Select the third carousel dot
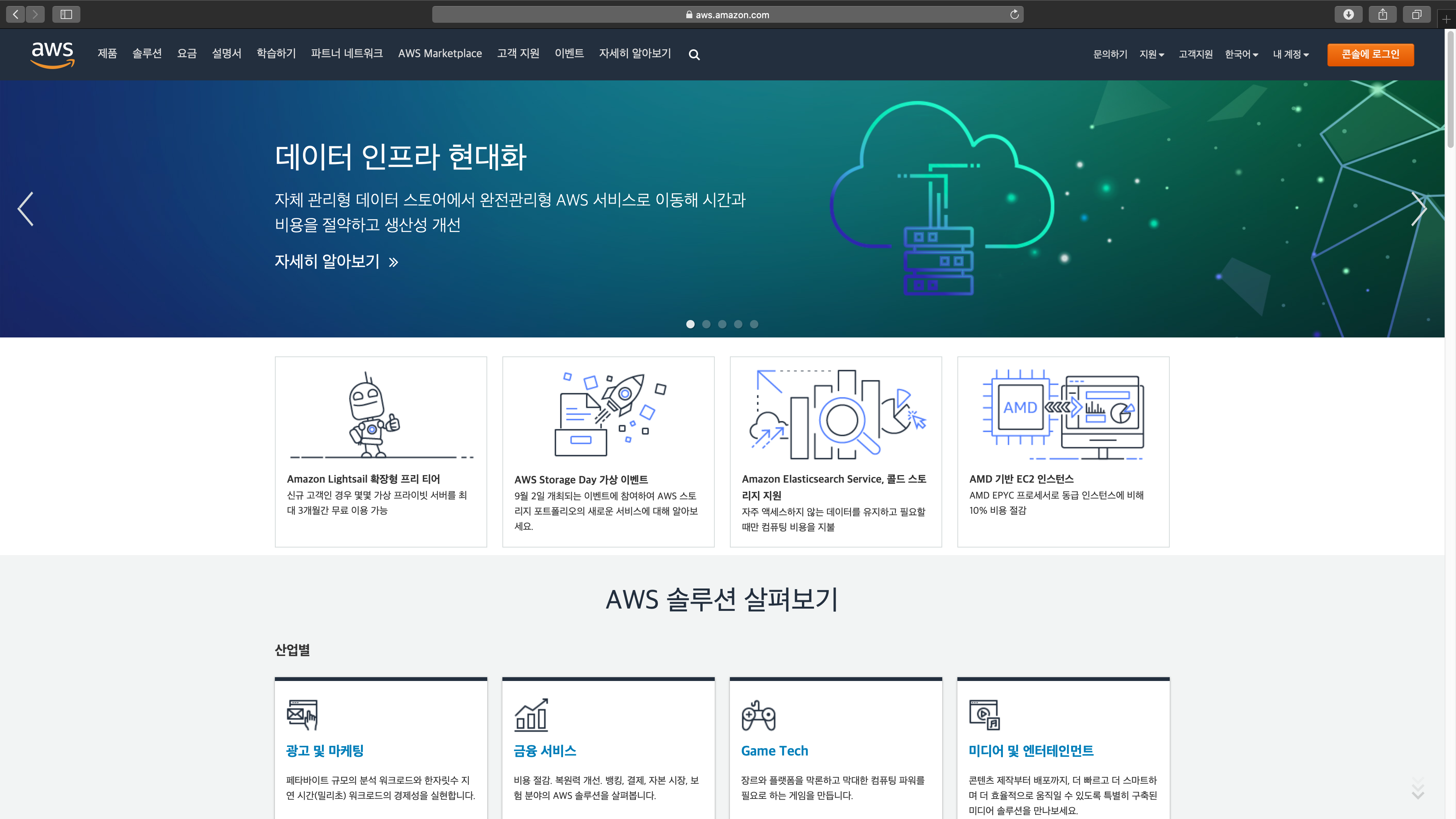 pyautogui.click(x=722, y=324)
